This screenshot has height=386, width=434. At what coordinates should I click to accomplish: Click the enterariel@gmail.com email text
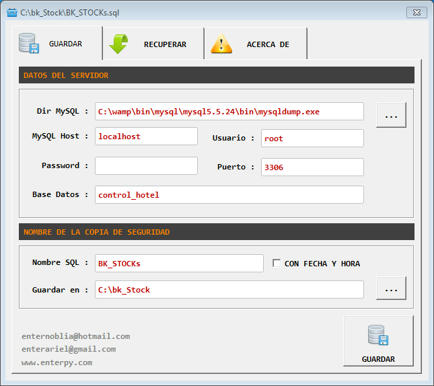click(x=69, y=349)
